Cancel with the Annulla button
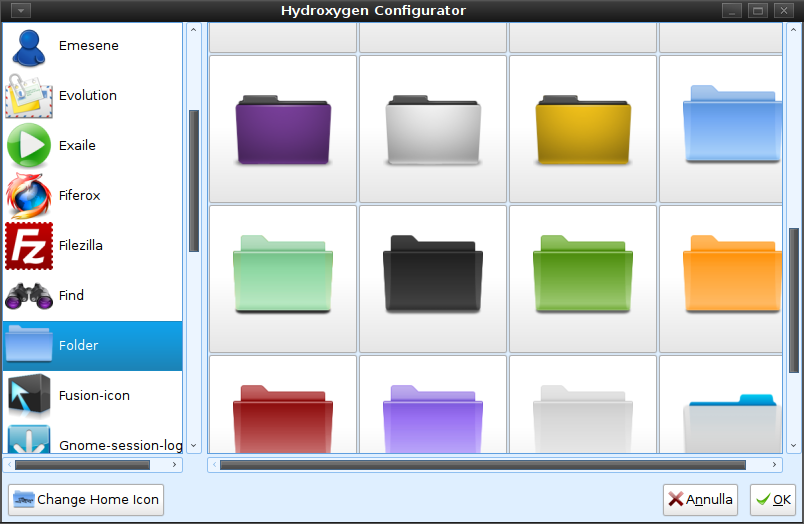Screen dimensions: 804x524 coord(700,499)
